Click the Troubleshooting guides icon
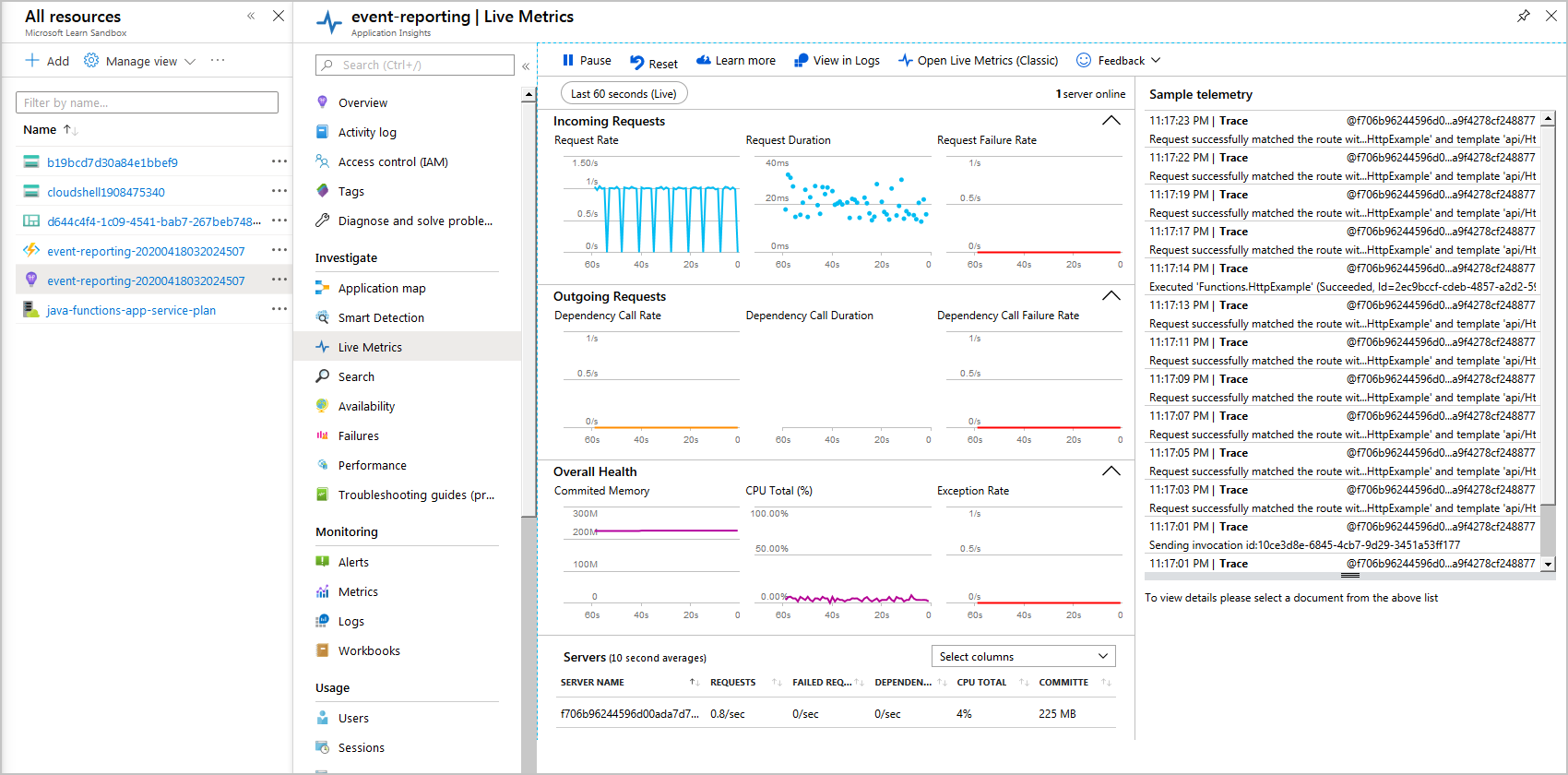The width and height of the screenshot is (1568, 775). click(322, 495)
